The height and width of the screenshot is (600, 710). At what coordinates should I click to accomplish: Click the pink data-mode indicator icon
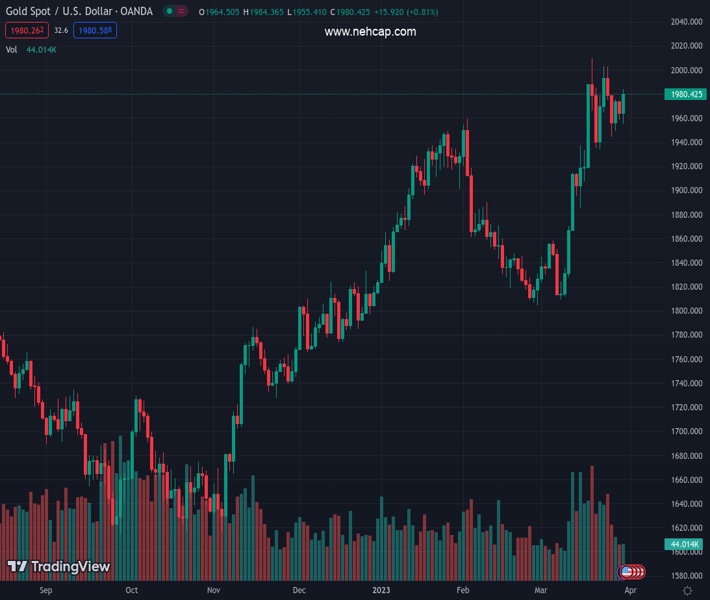click(x=182, y=12)
